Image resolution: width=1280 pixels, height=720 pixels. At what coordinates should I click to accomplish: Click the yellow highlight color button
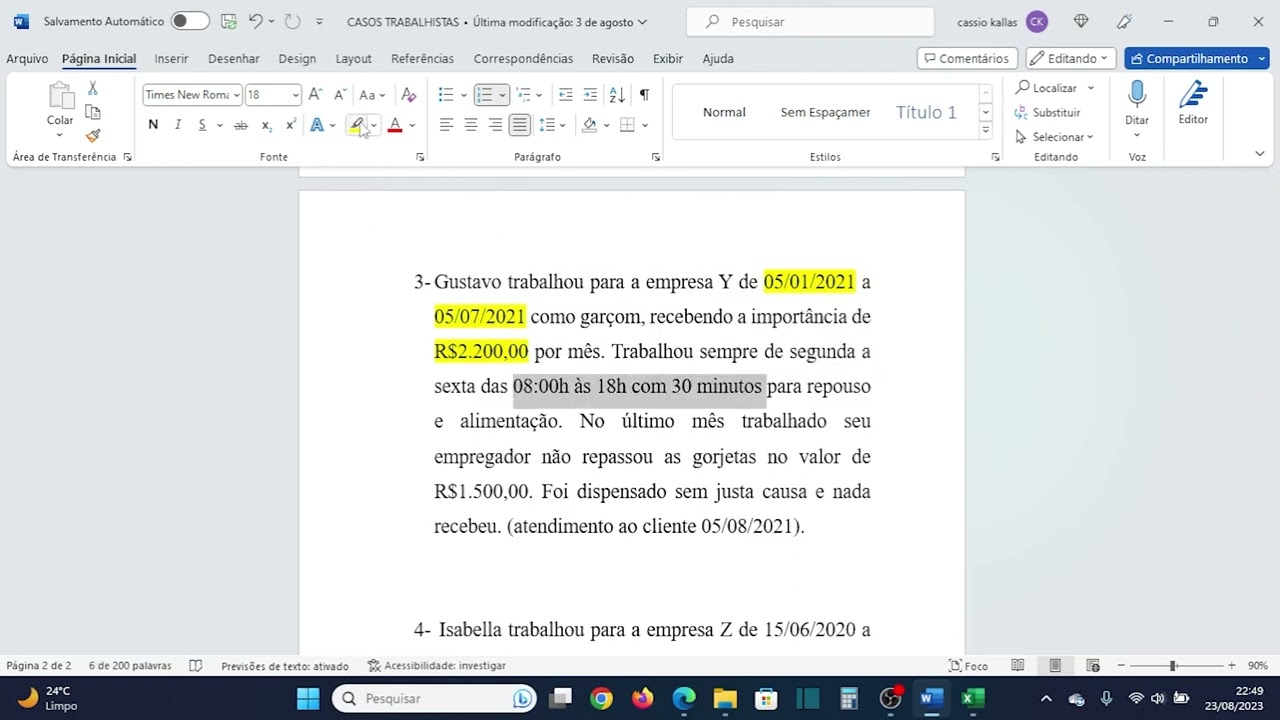[x=357, y=125]
